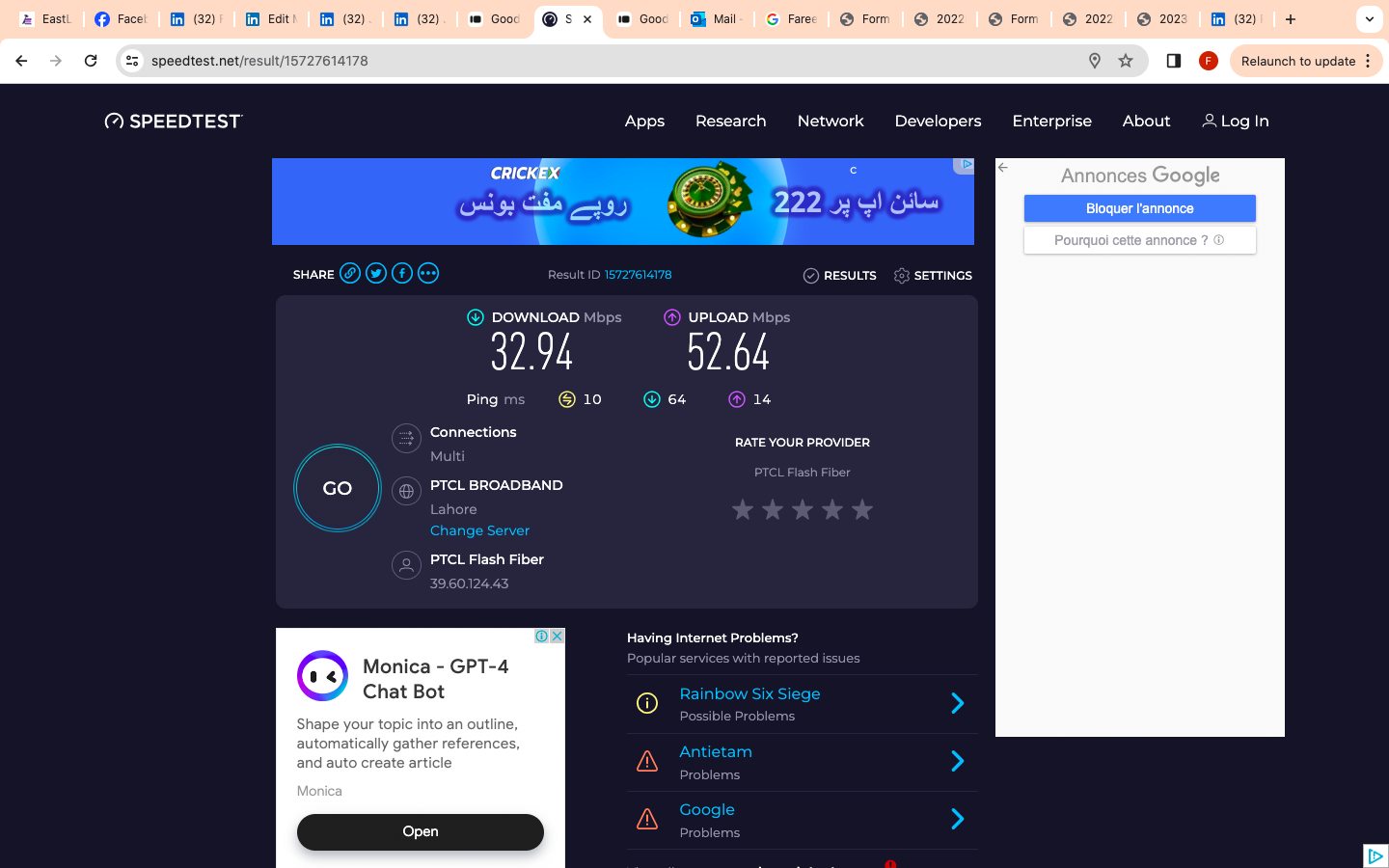The width and height of the screenshot is (1389, 868).
Task: Click the upload arrow icon beside UPLOAD
Action: 672,317
